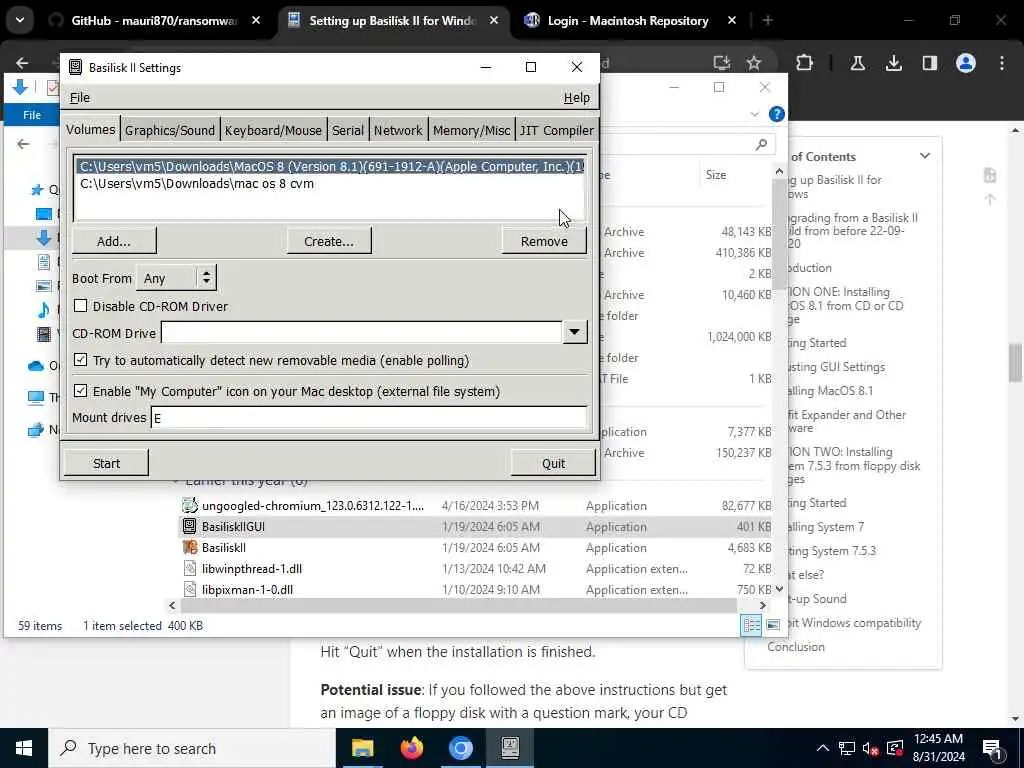Open the Help menu in Basilisk II Settings

[x=576, y=97]
